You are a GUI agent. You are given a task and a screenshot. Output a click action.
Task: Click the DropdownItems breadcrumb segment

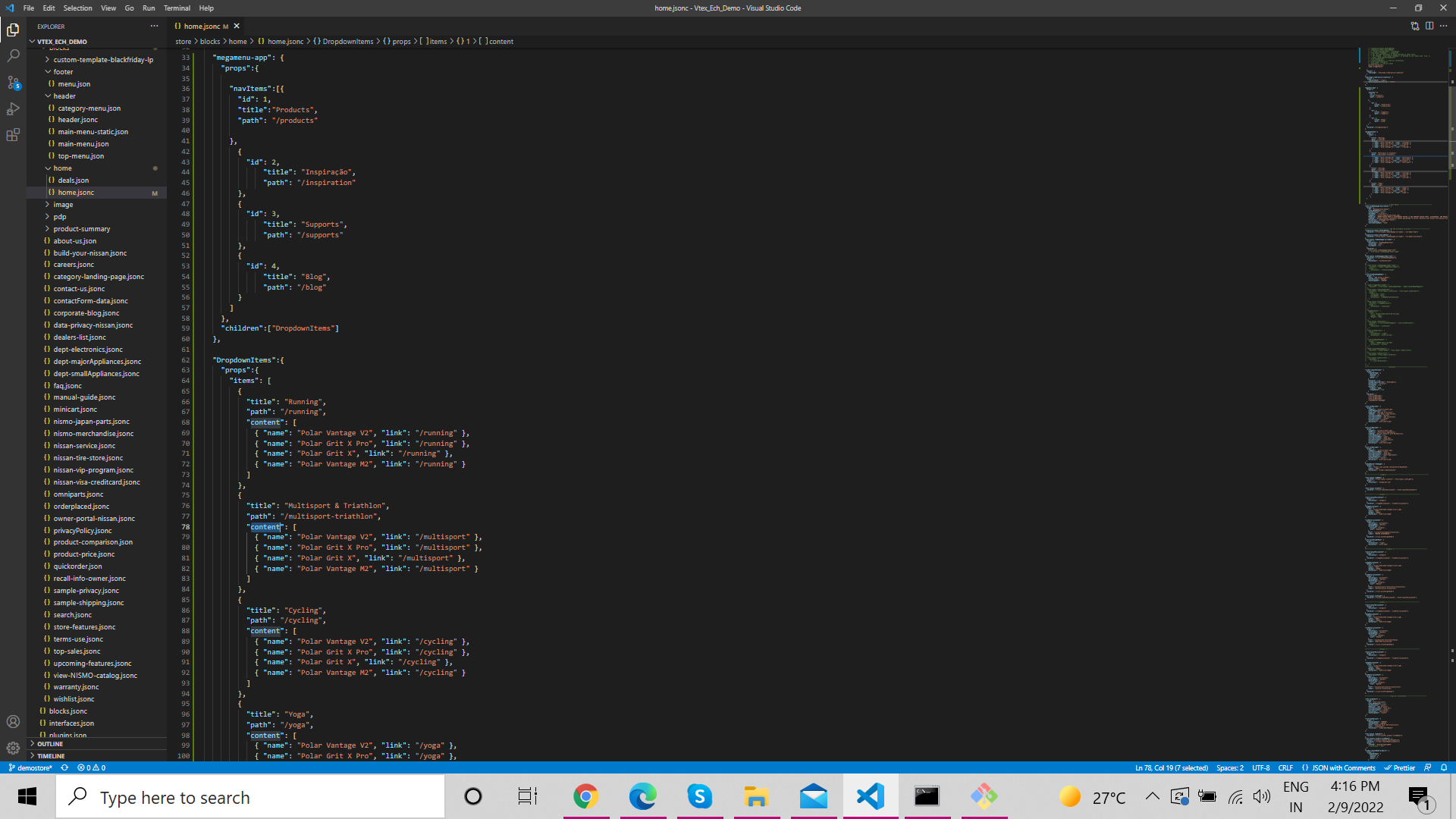coord(347,42)
